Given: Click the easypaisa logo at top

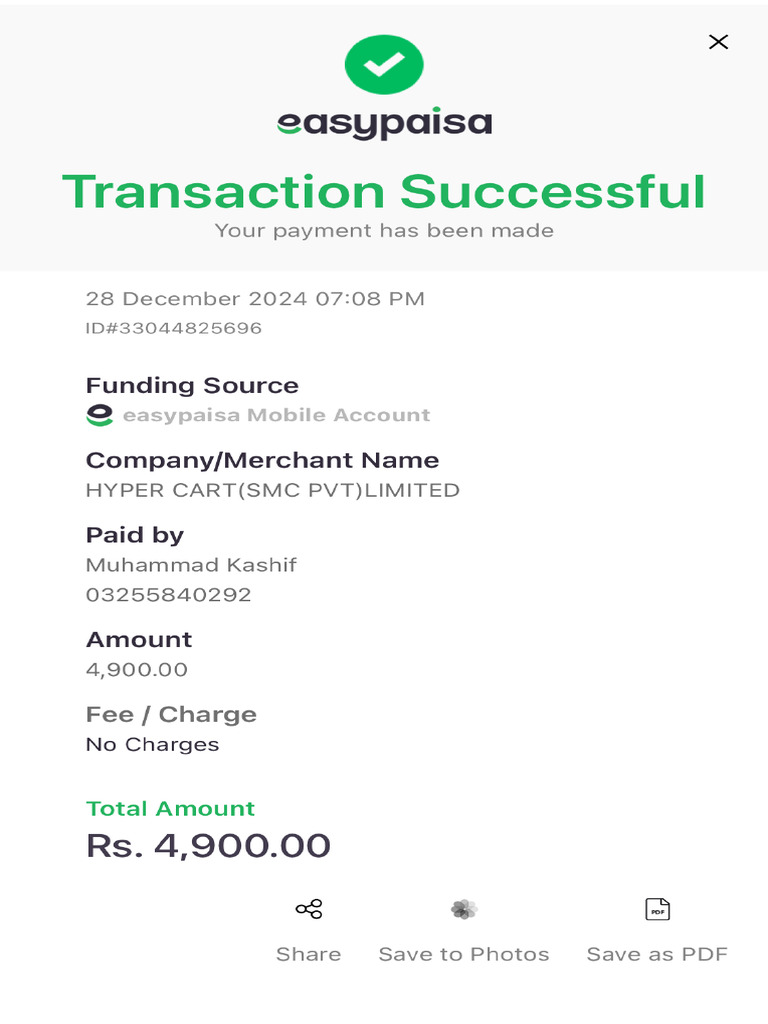Looking at the screenshot, I should [x=384, y=123].
